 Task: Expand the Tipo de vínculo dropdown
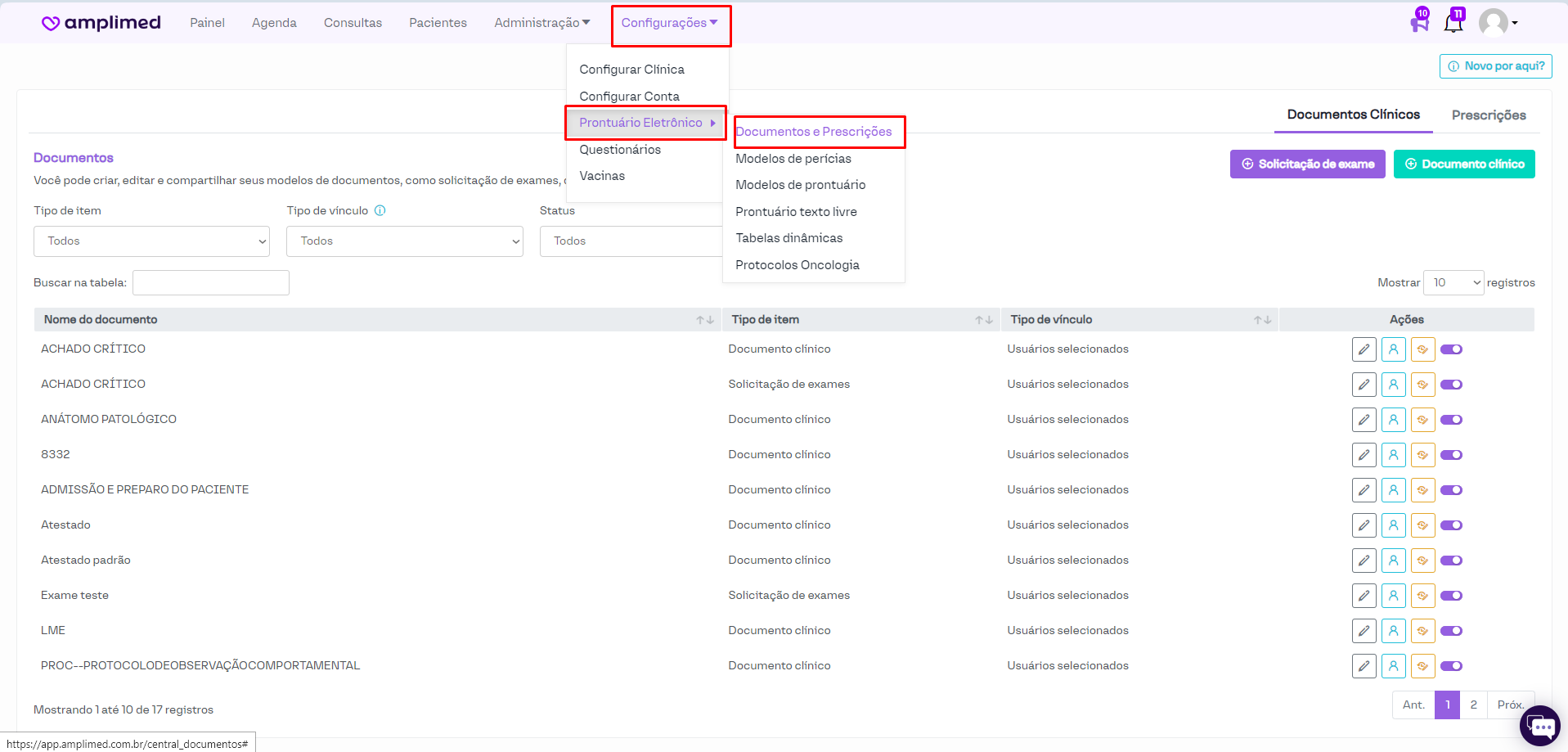click(x=404, y=241)
